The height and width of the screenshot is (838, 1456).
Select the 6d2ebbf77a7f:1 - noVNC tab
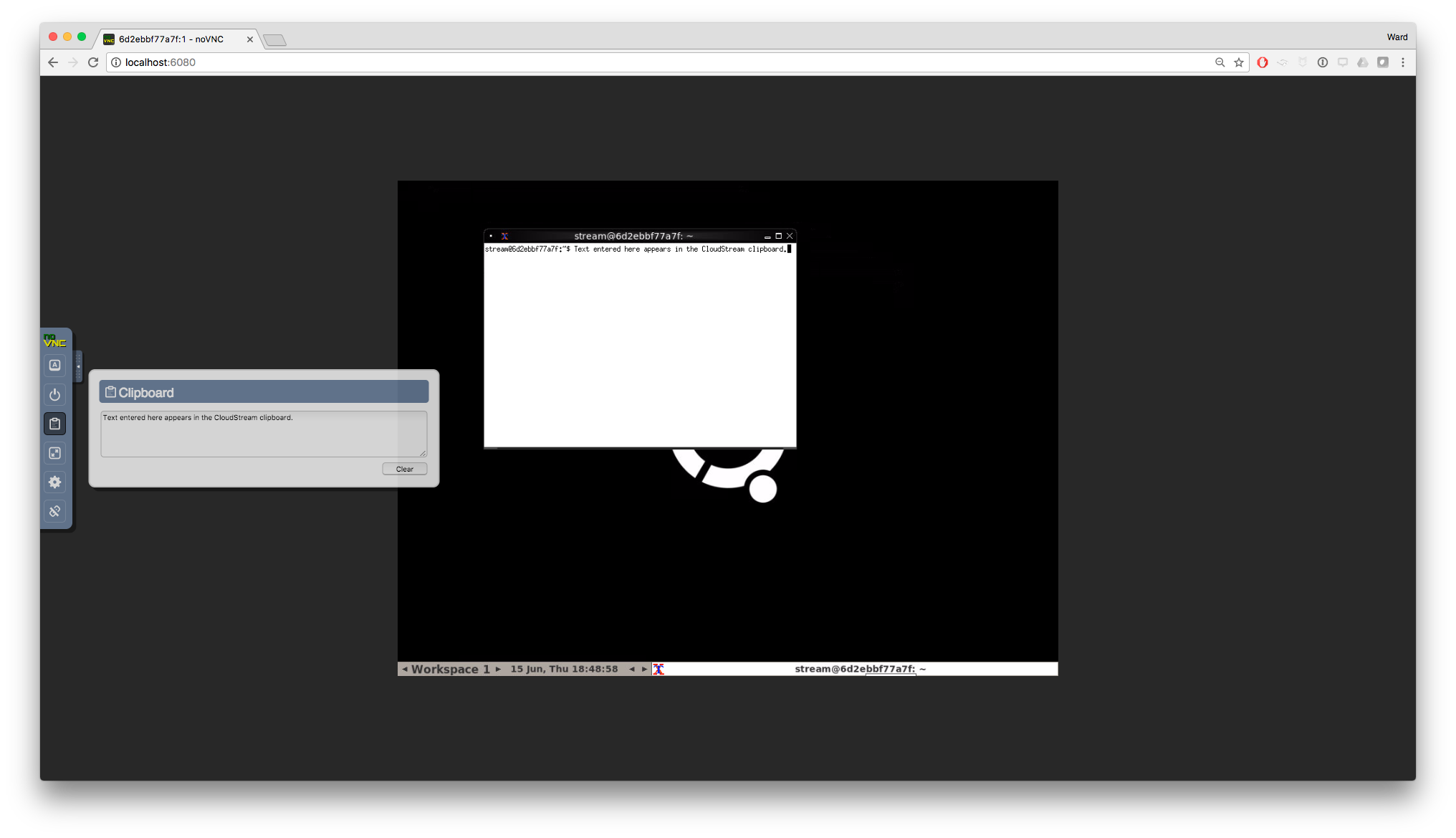172,39
